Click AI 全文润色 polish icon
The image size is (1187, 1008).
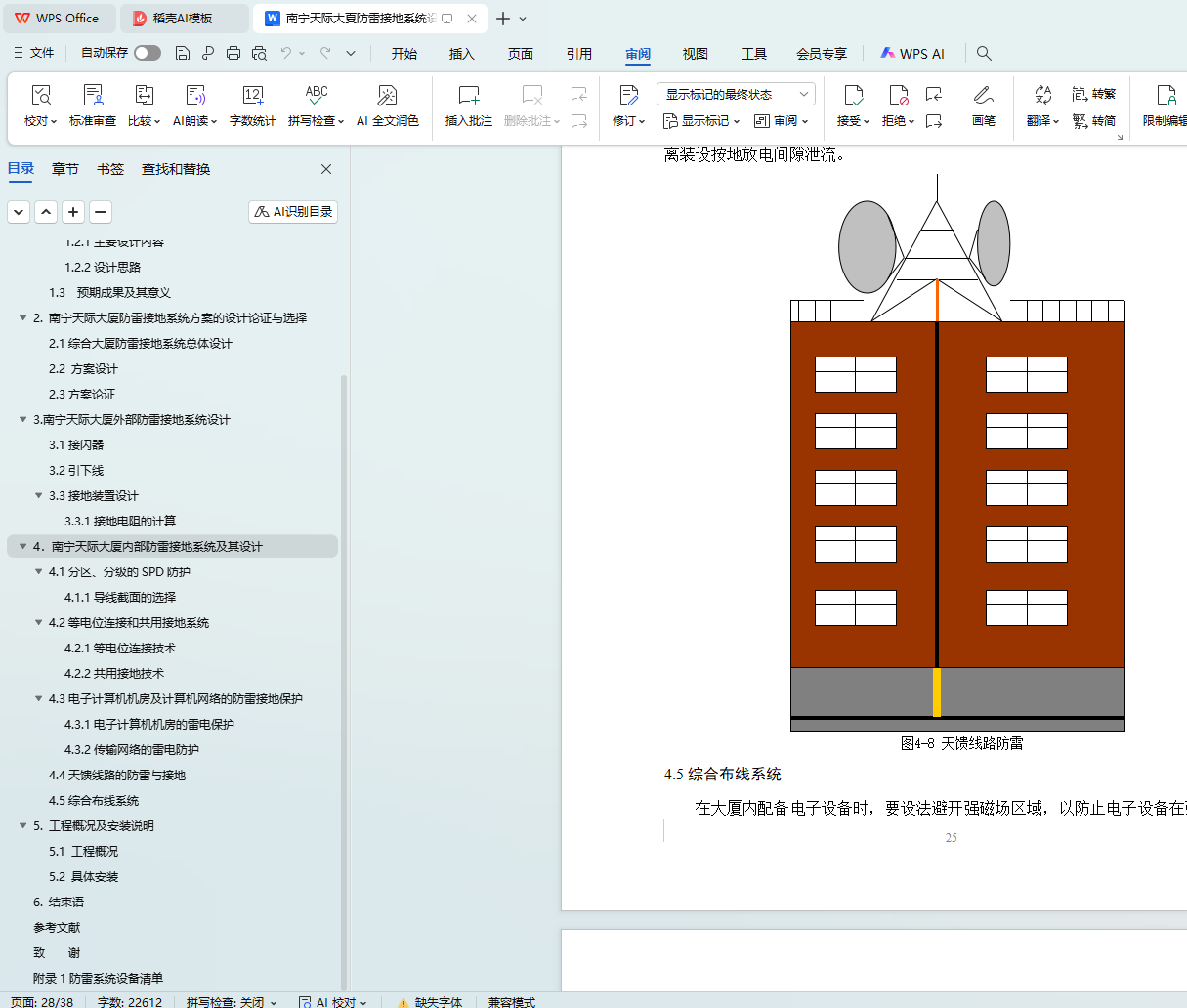point(387,96)
